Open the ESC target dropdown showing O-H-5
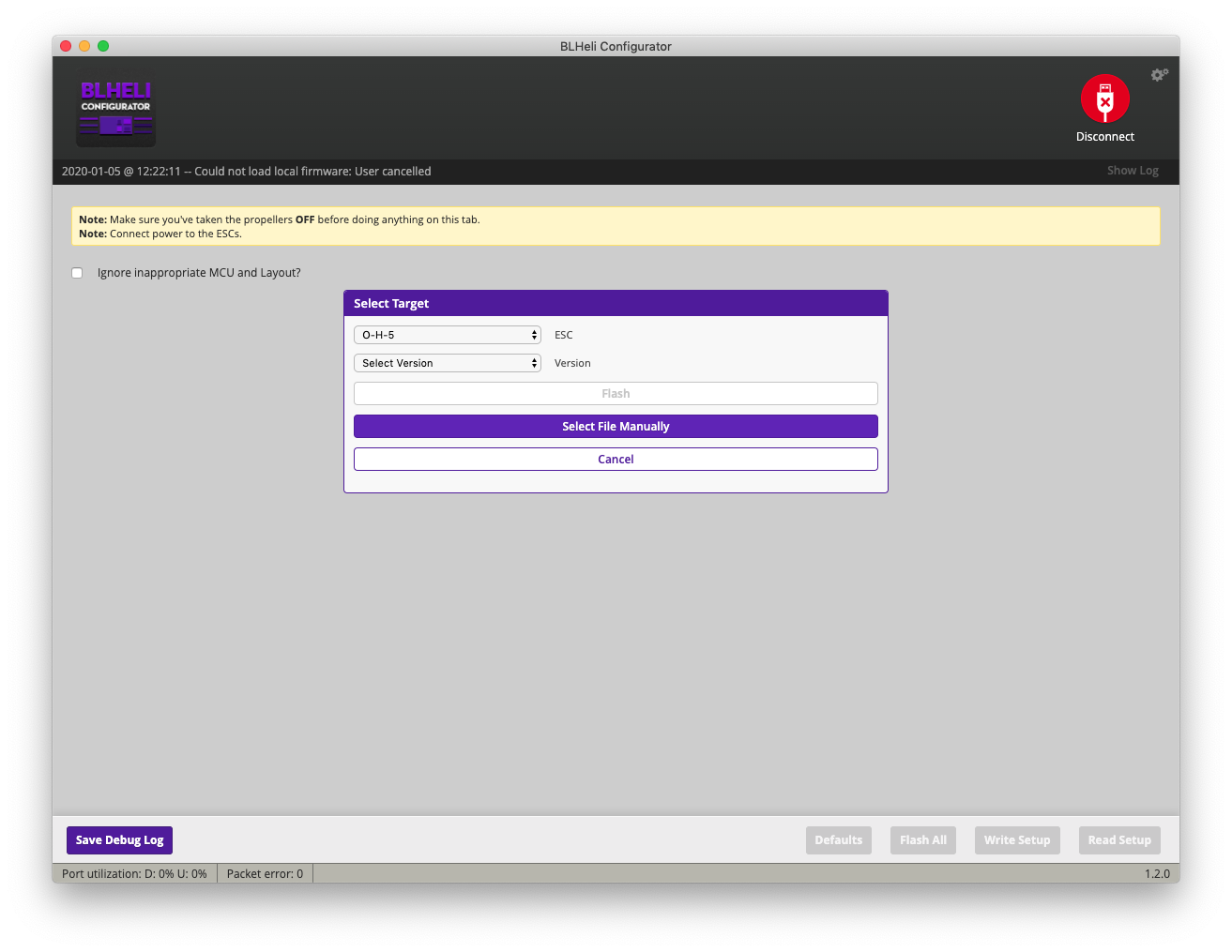Viewport: 1232px width, 952px height. pyautogui.click(x=448, y=335)
